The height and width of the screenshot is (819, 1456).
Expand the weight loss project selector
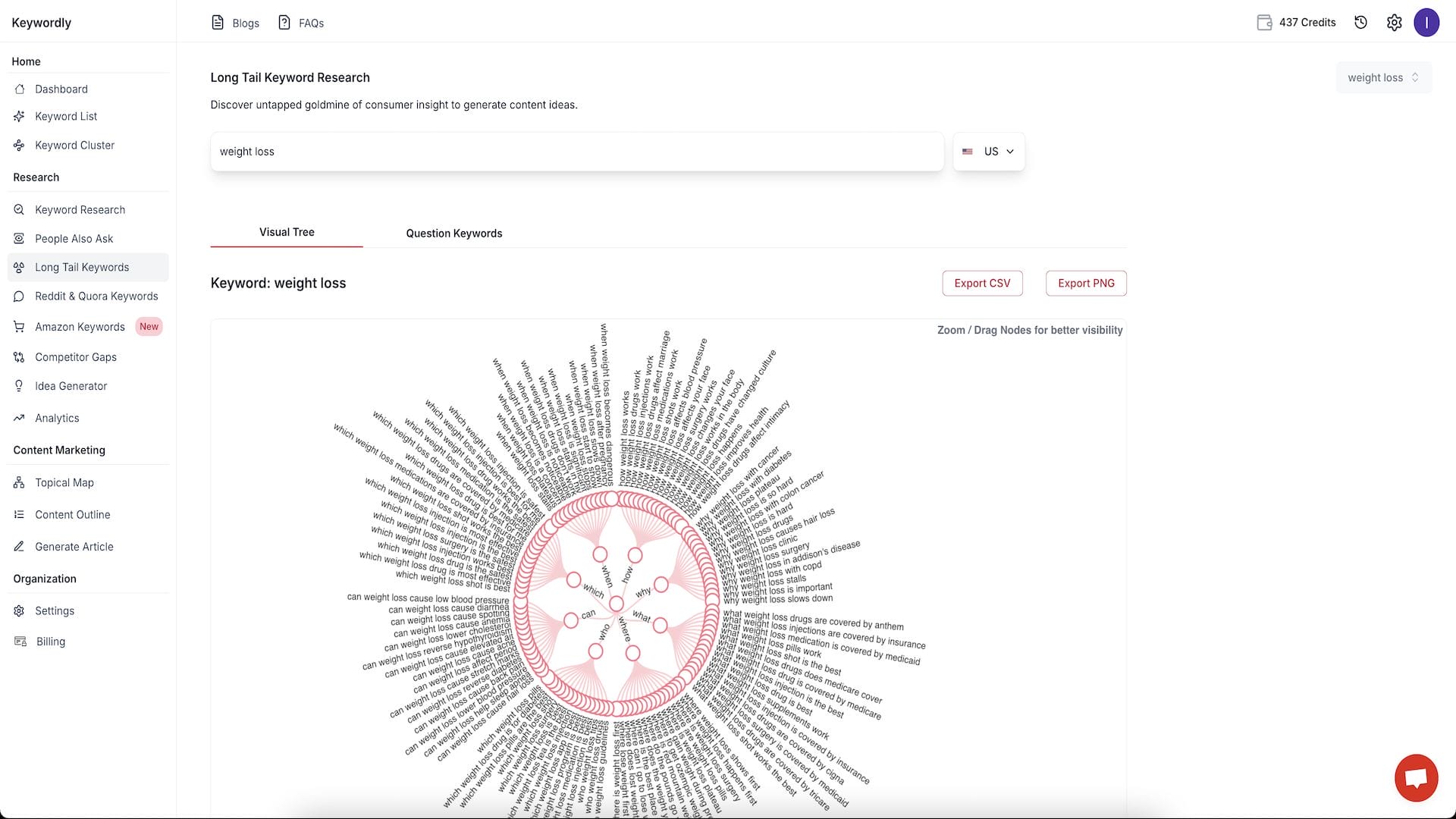[x=1383, y=77]
